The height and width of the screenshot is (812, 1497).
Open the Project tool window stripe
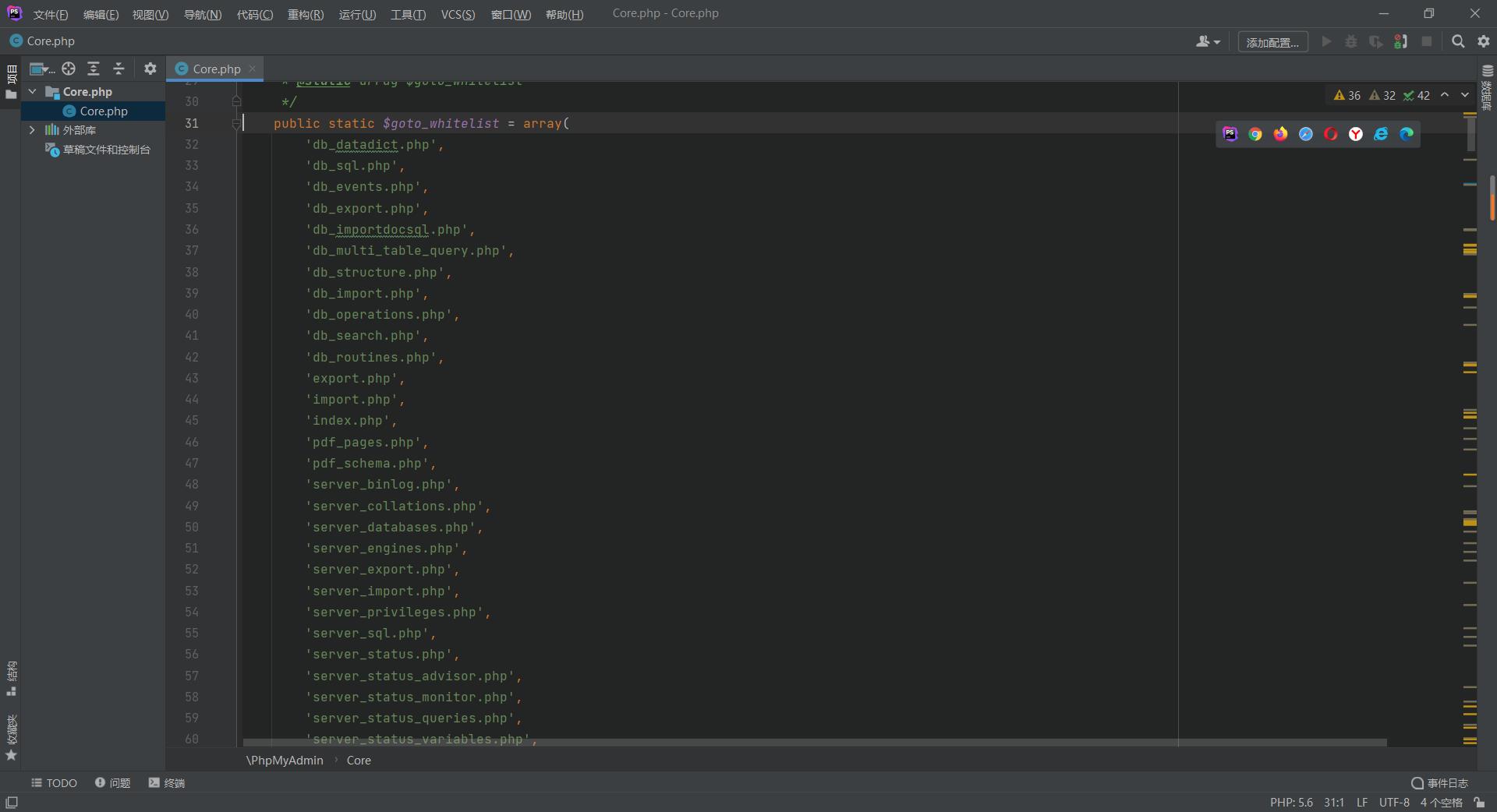point(11,82)
